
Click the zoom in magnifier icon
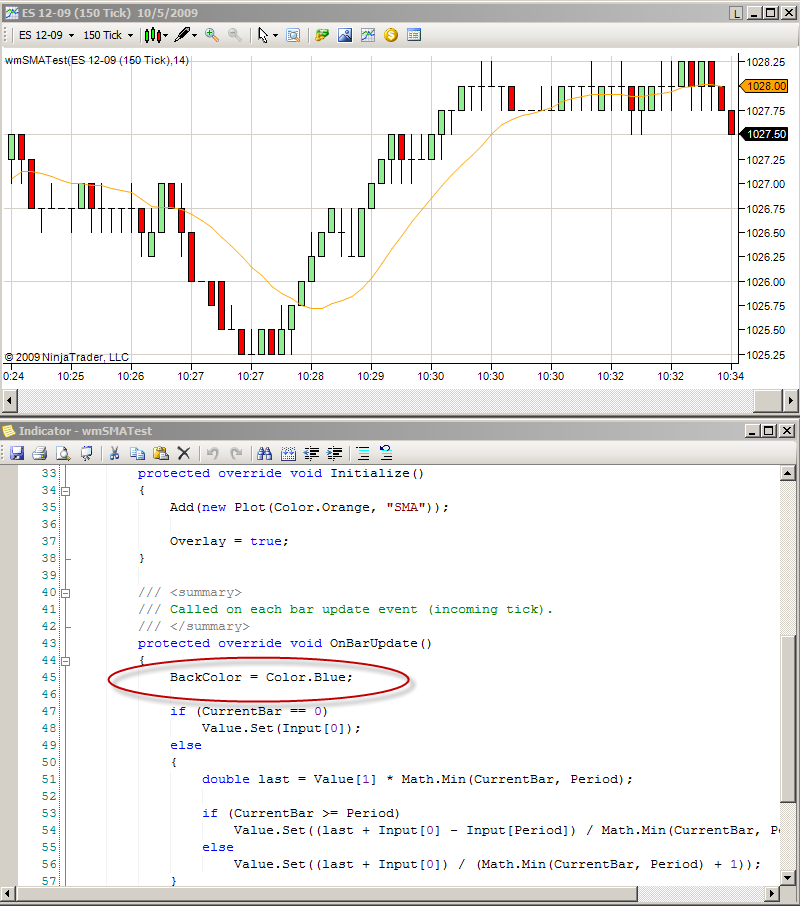pos(212,35)
